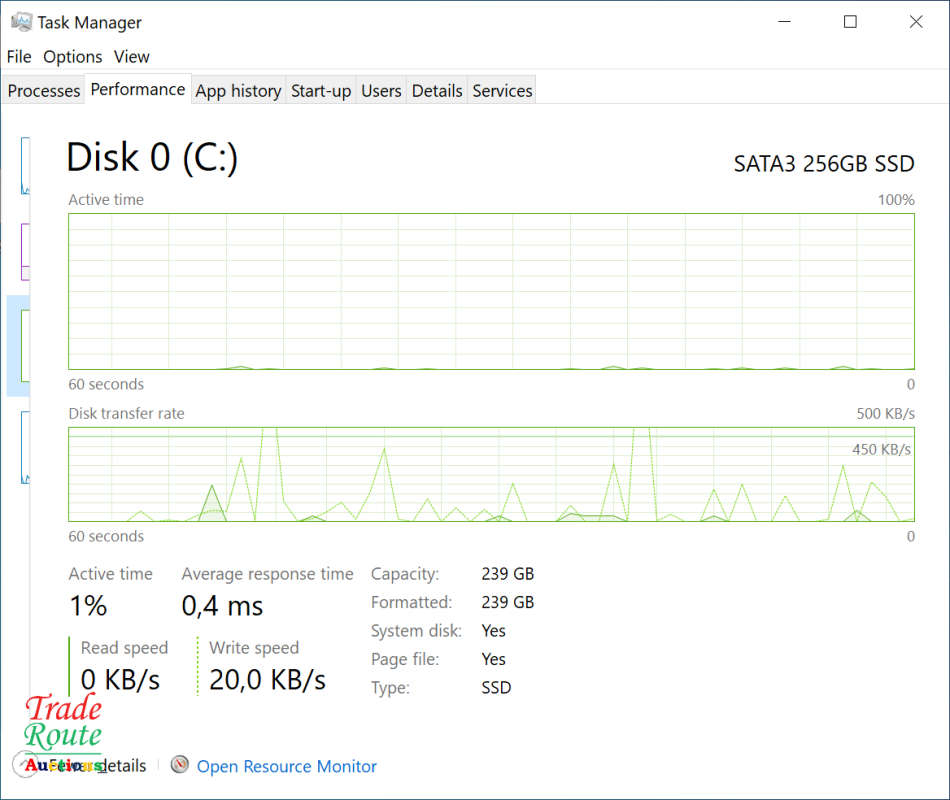Click the Open Resource Monitor link
The width and height of the screenshot is (950, 800).
287,767
